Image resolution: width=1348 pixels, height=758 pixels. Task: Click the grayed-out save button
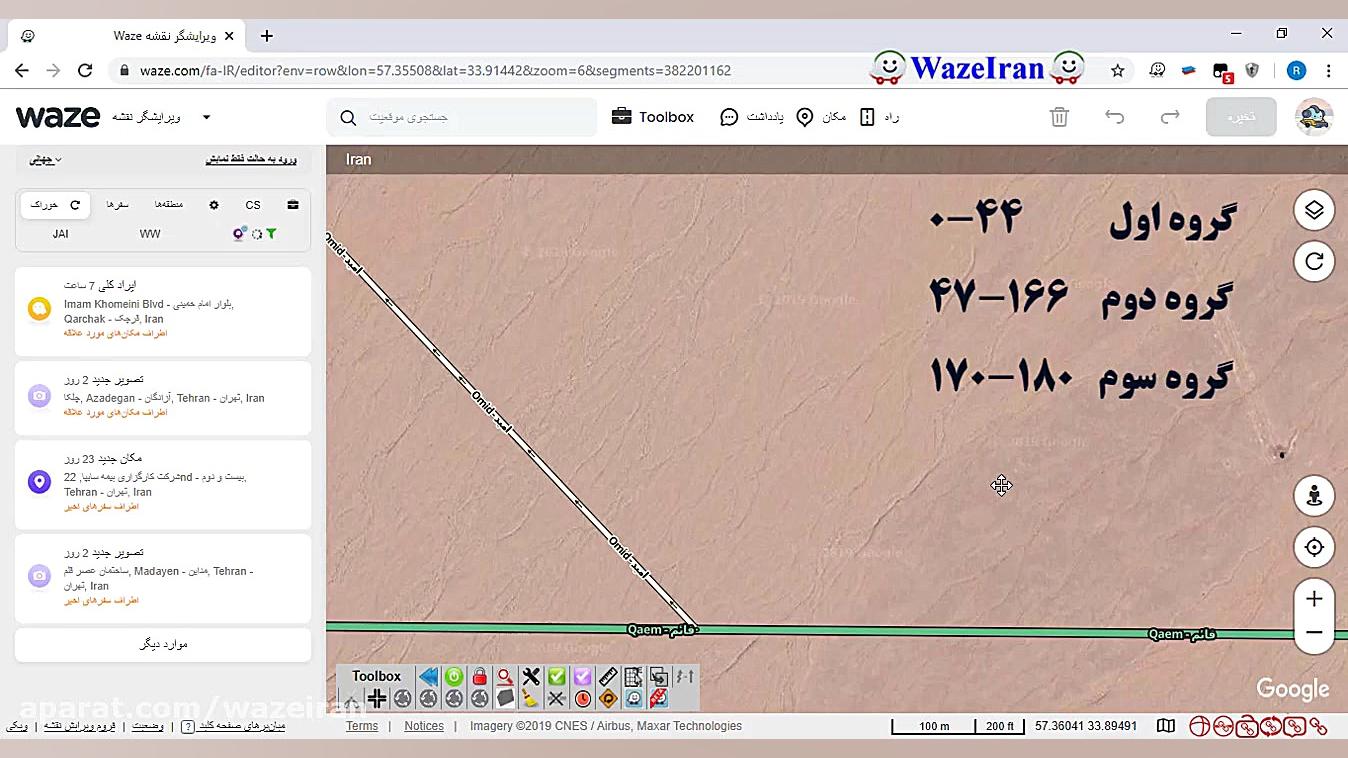click(1241, 117)
